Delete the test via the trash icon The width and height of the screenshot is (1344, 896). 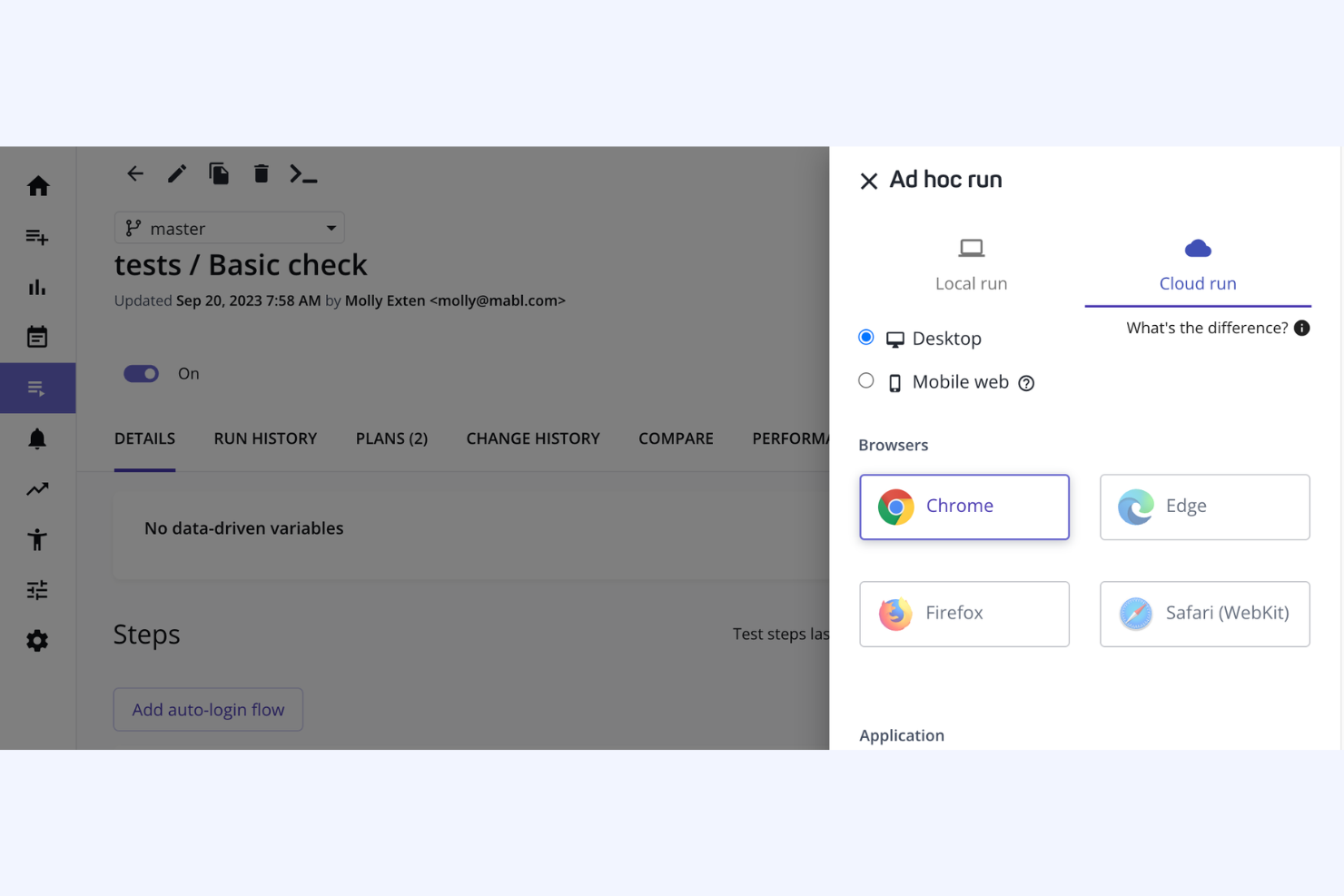(x=262, y=172)
